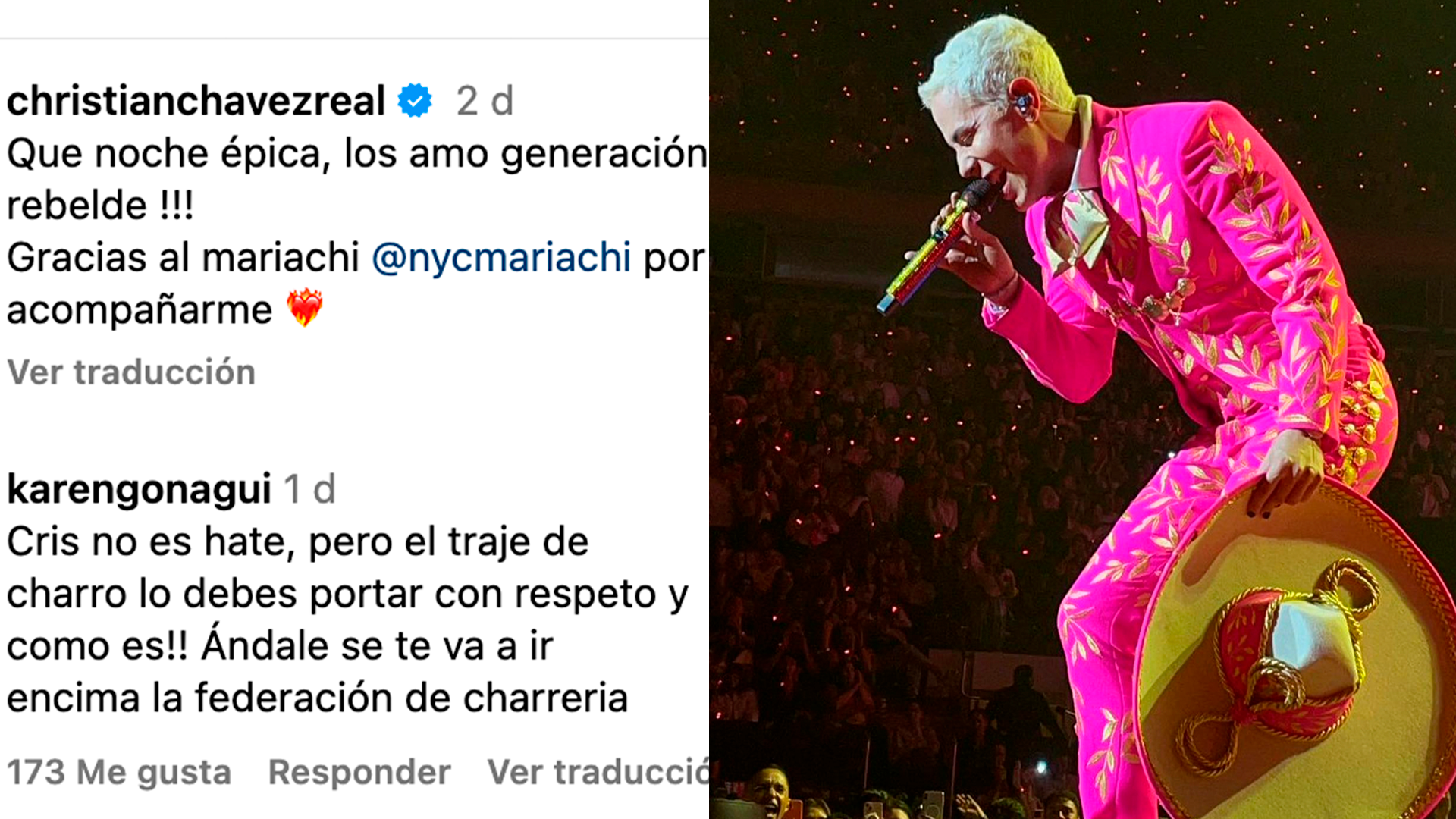1456x819 pixels.
Task: Open the karengonagui profile username
Action: pyautogui.click(x=139, y=489)
